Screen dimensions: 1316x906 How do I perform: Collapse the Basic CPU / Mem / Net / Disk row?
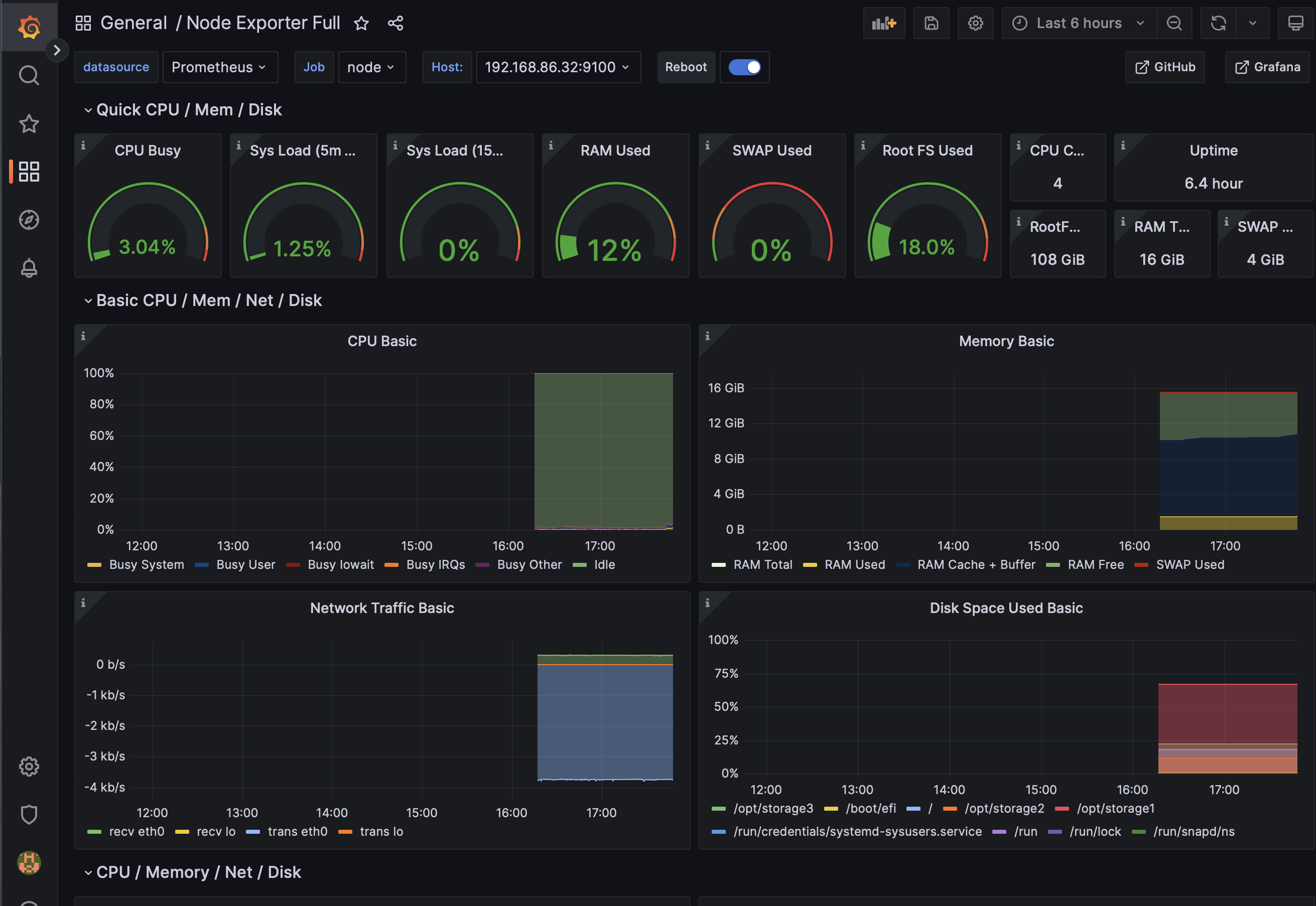(203, 300)
